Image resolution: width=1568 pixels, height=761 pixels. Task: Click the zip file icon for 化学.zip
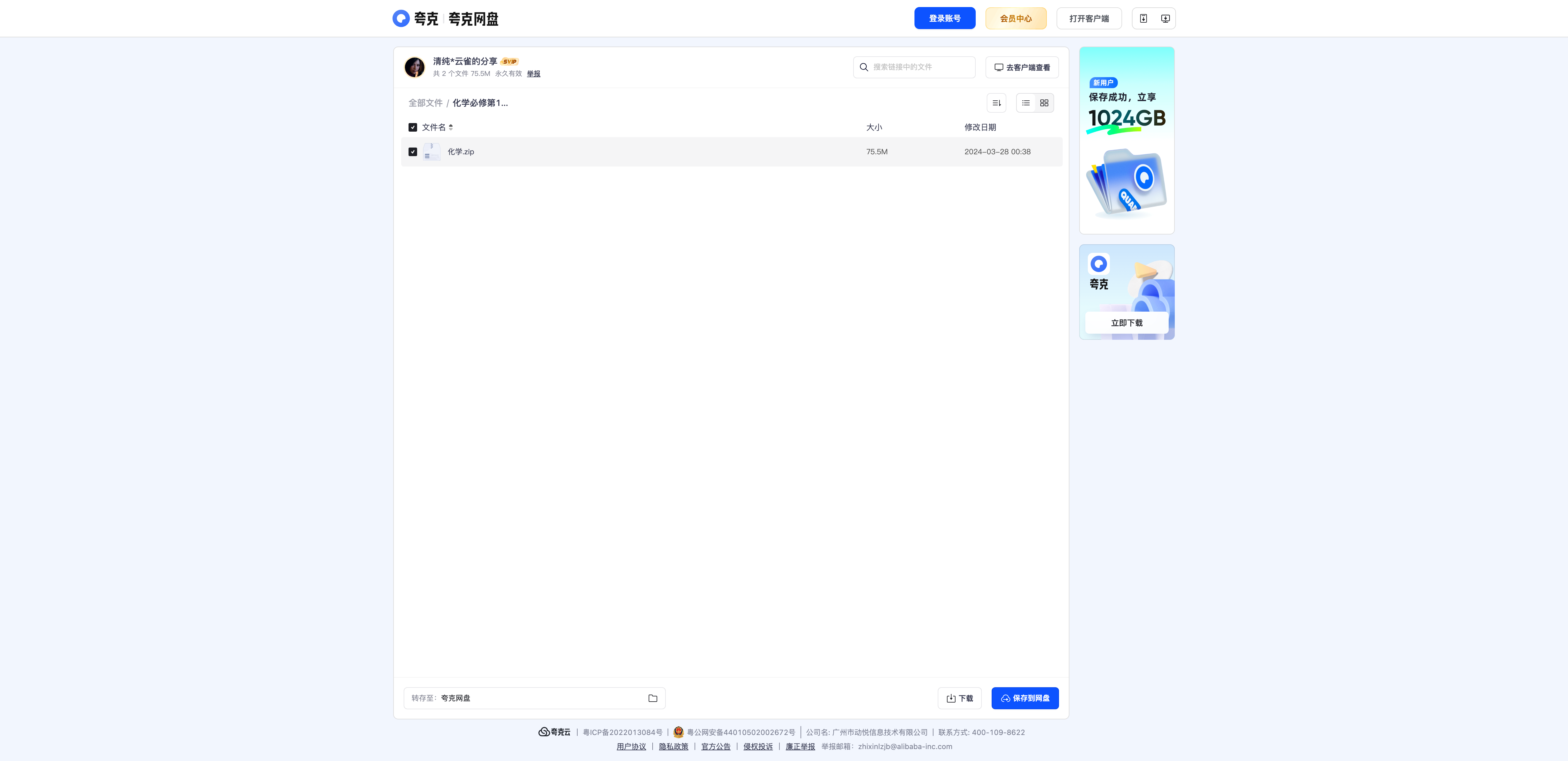point(432,152)
